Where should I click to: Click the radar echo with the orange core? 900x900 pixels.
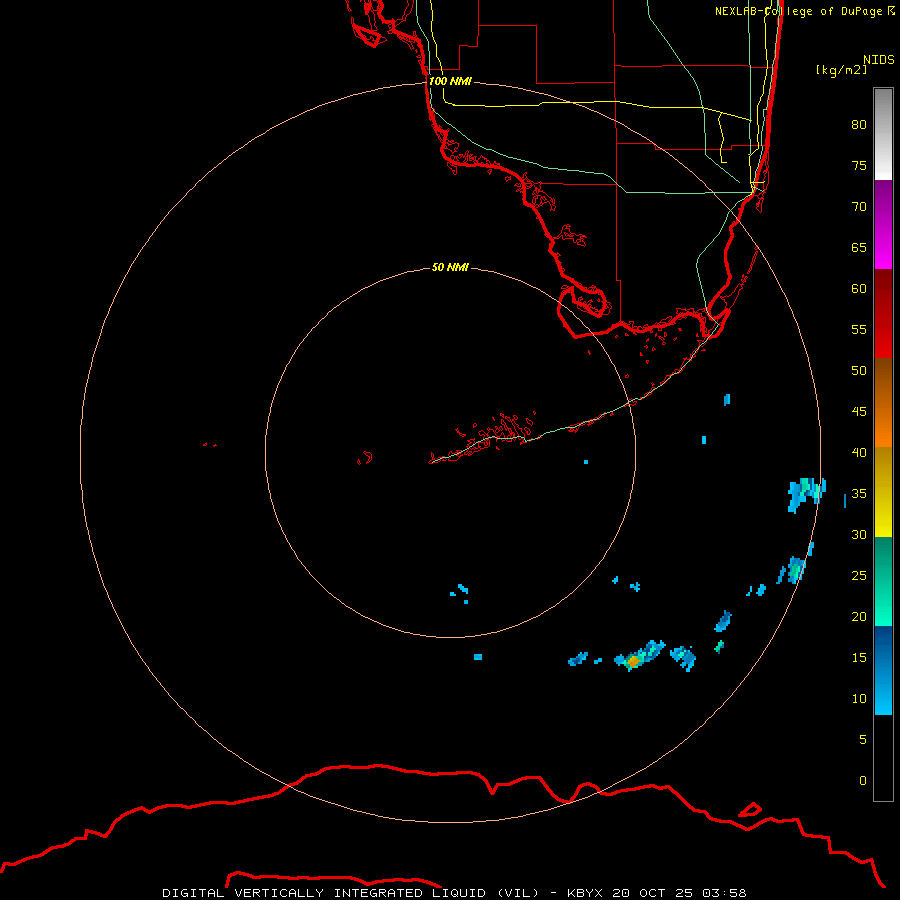638,655
